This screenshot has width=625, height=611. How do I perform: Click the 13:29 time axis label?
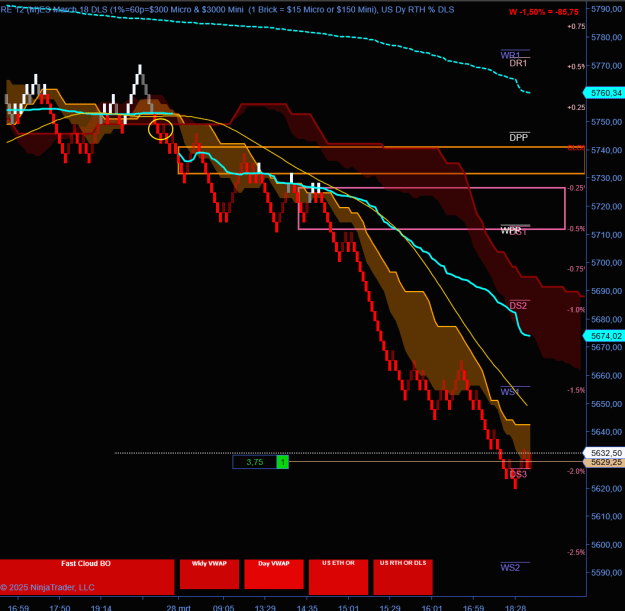(265, 607)
